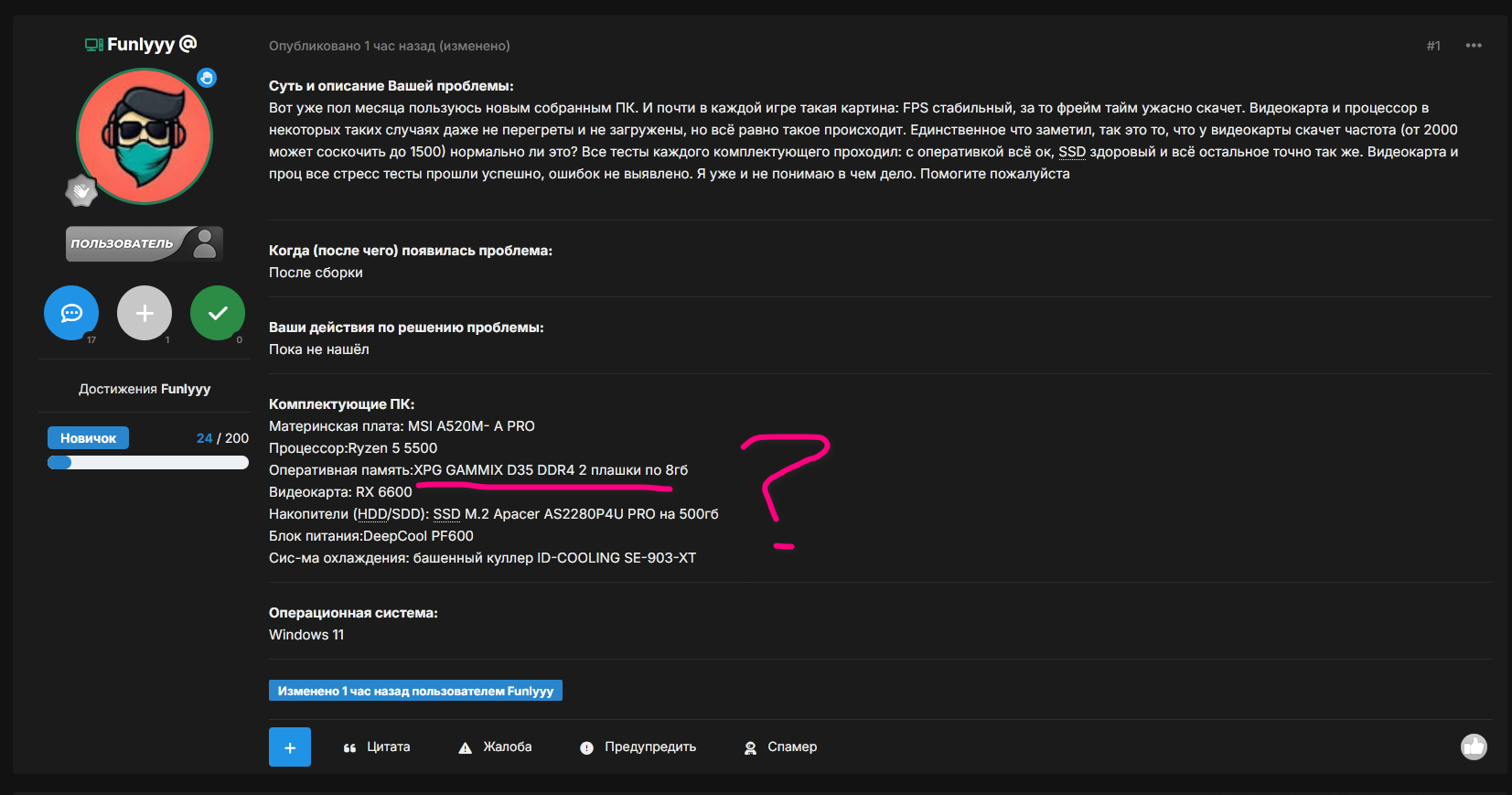Click the blue chat bubble posts icon
The width and height of the screenshot is (1512, 795).
[x=71, y=313]
